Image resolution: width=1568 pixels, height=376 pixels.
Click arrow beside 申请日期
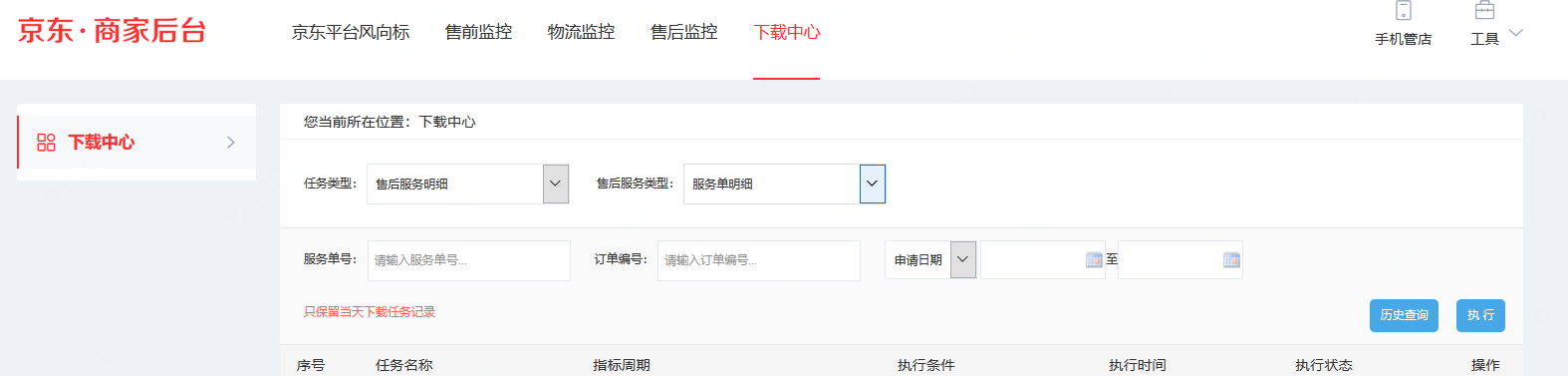tap(963, 260)
